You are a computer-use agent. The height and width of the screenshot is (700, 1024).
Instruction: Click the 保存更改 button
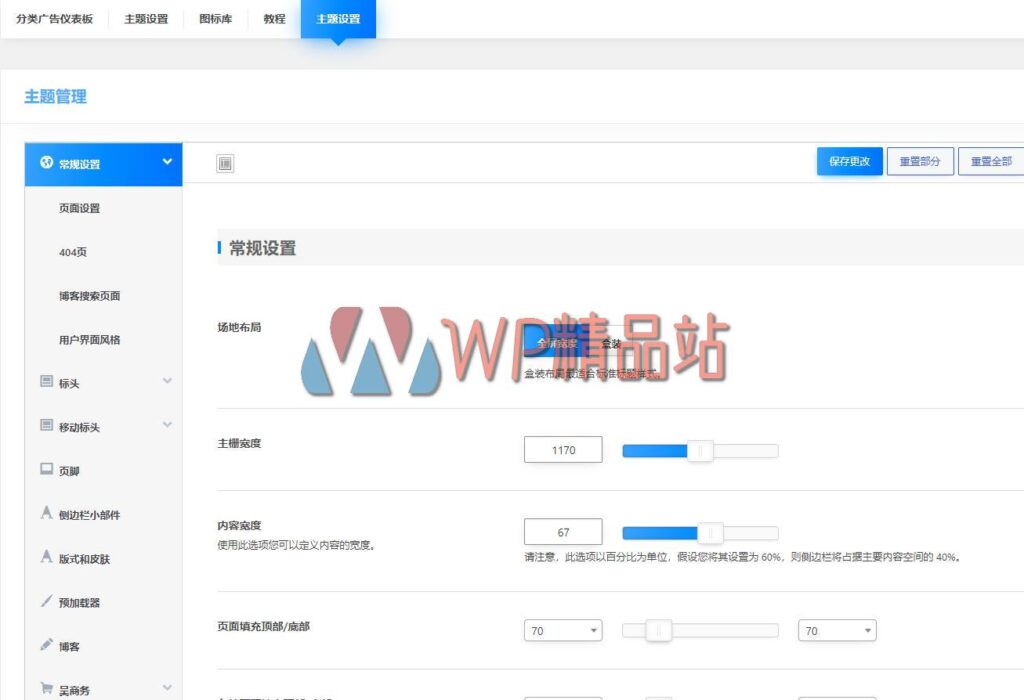(x=848, y=161)
